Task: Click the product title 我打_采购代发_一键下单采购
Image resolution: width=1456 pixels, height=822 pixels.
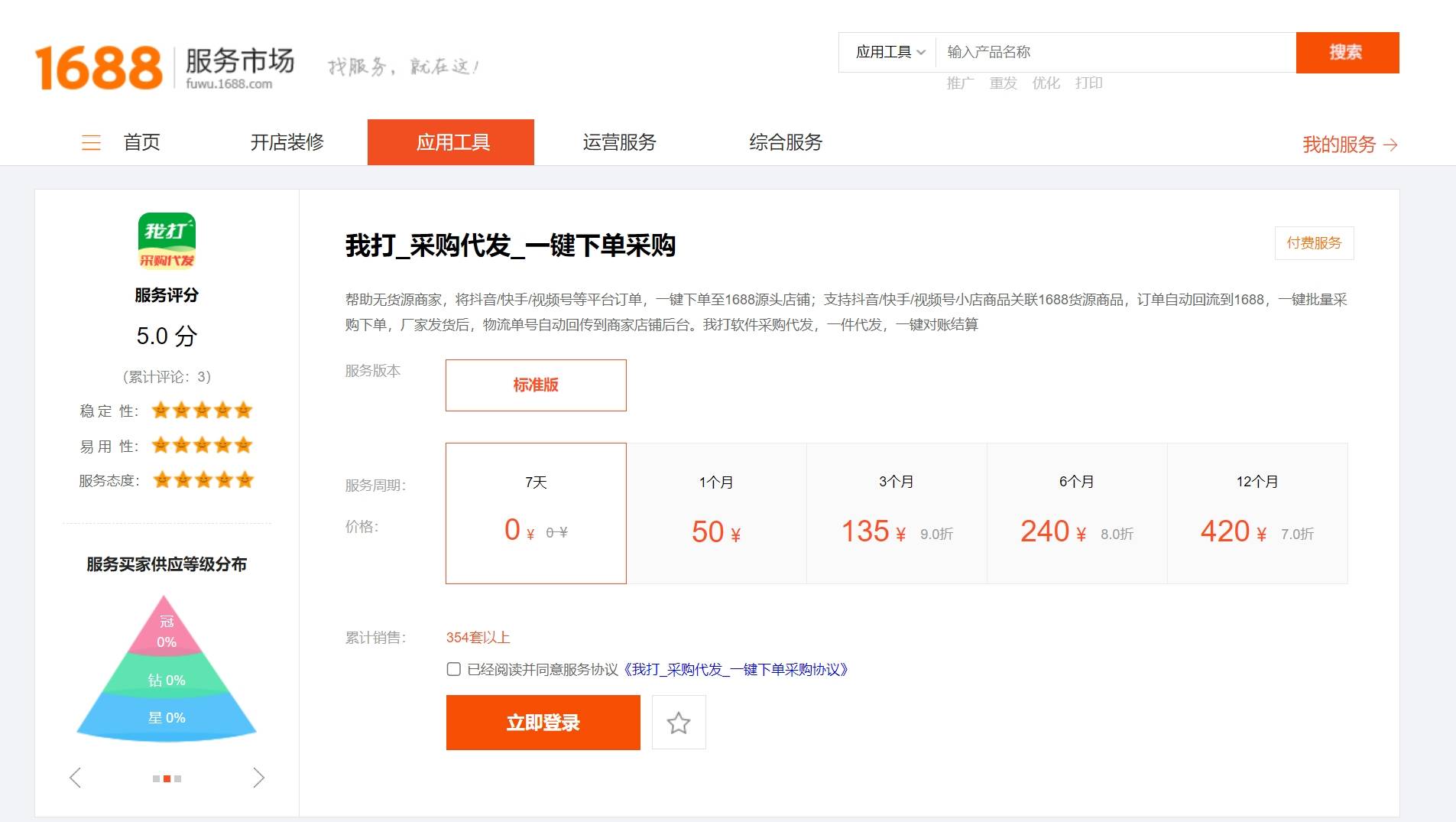Action: click(x=511, y=245)
